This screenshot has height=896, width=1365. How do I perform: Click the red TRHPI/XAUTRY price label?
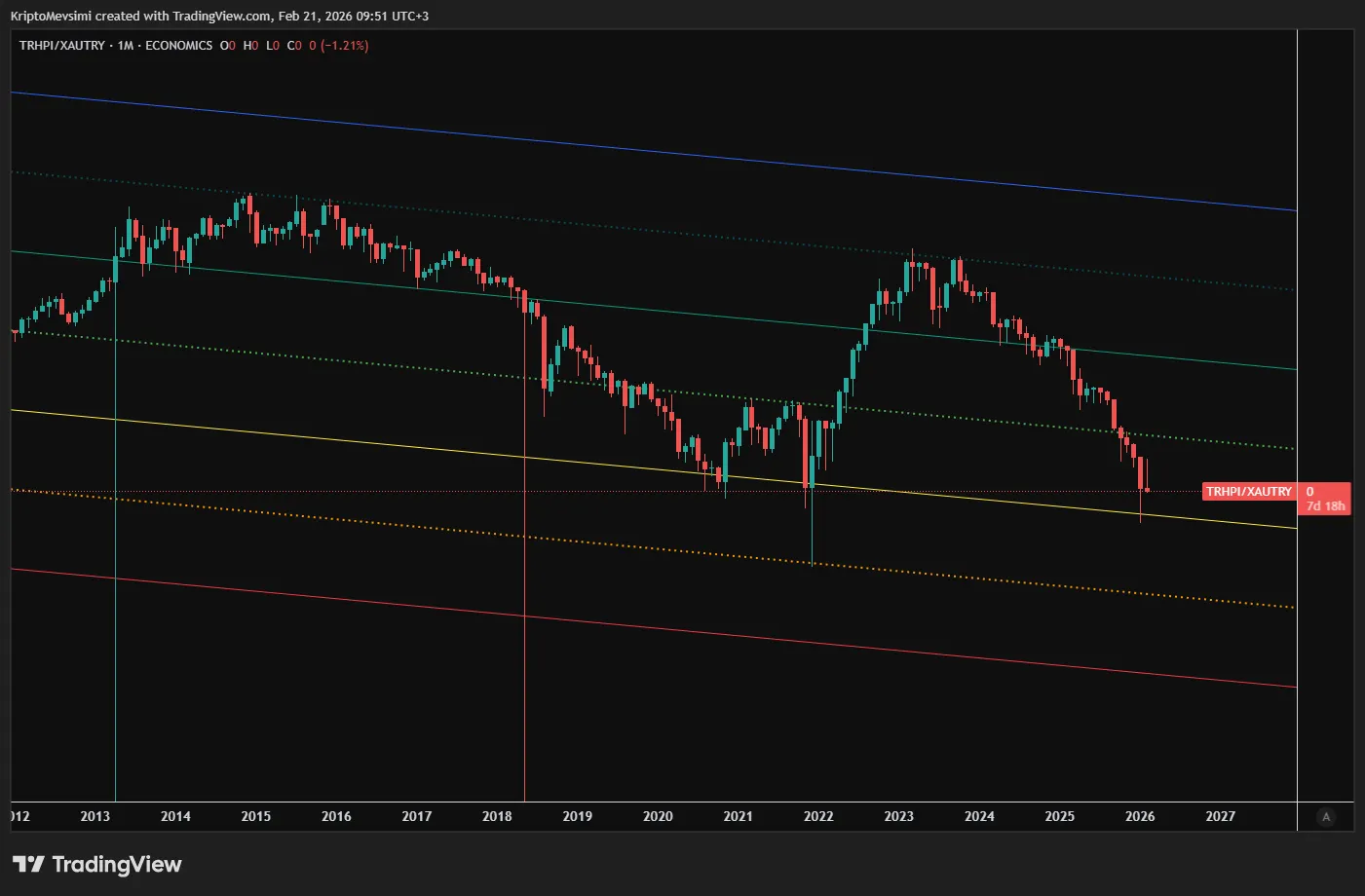tap(1248, 491)
